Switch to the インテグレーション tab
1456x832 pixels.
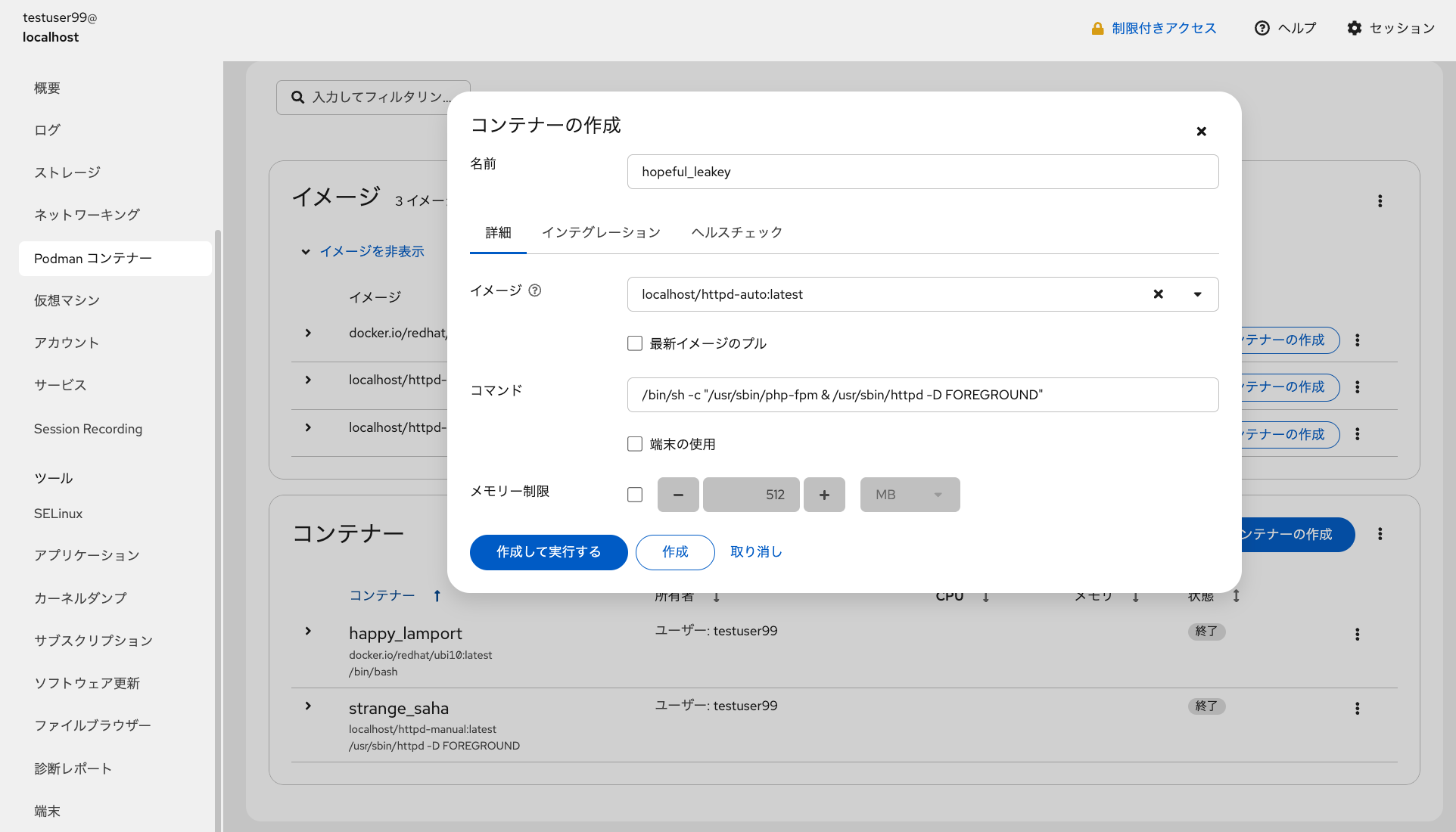pyautogui.click(x=601, y=232)
